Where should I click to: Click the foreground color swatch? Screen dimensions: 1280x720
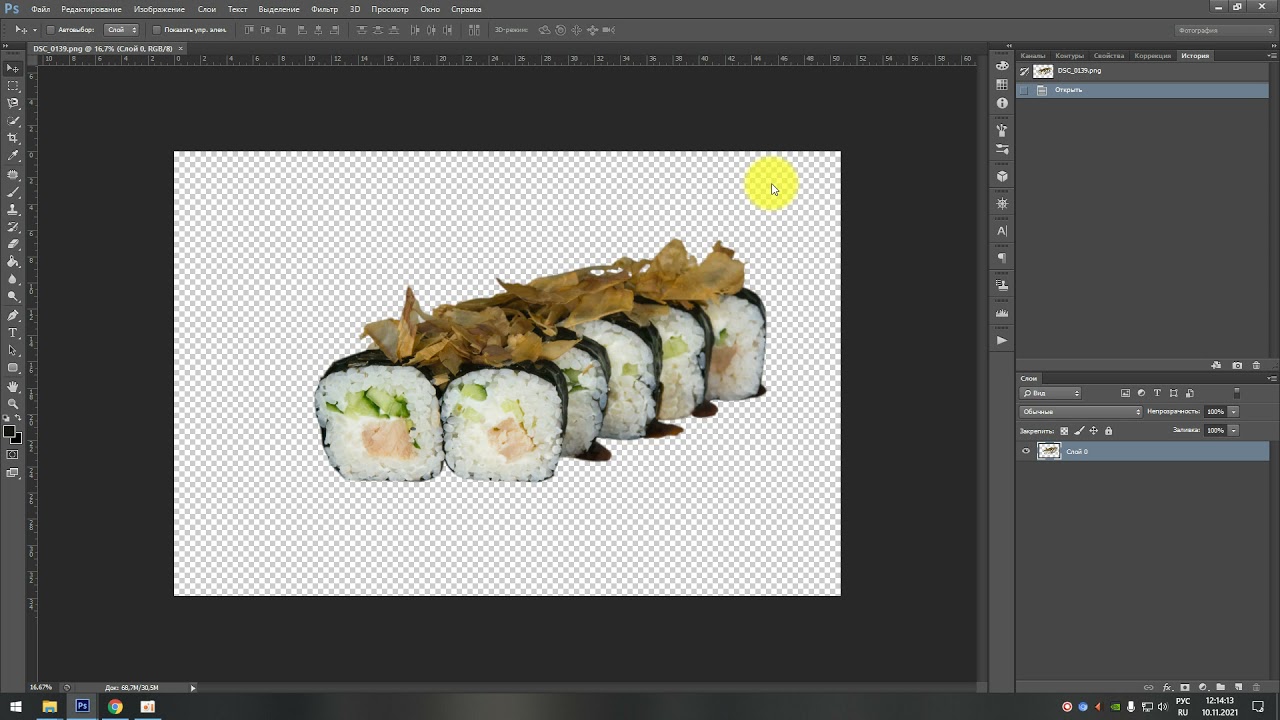[9, 432]
